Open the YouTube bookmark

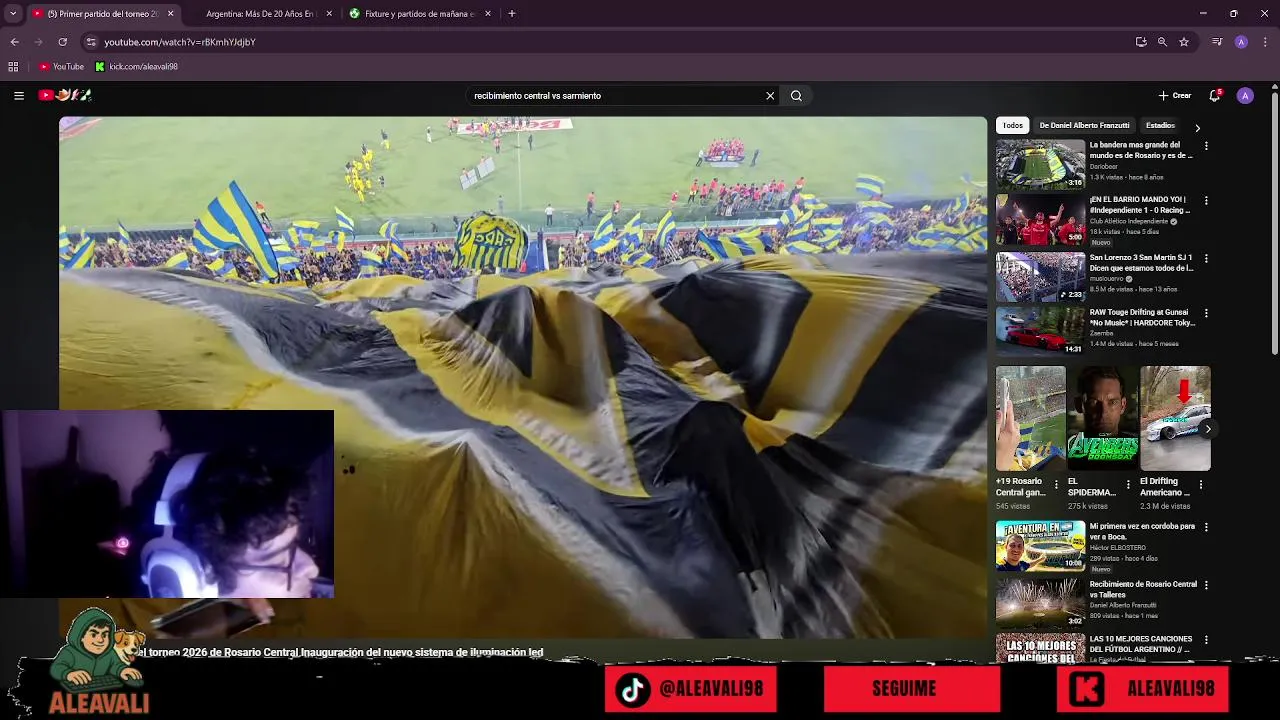pyautogui.click(x=62, y=67)
